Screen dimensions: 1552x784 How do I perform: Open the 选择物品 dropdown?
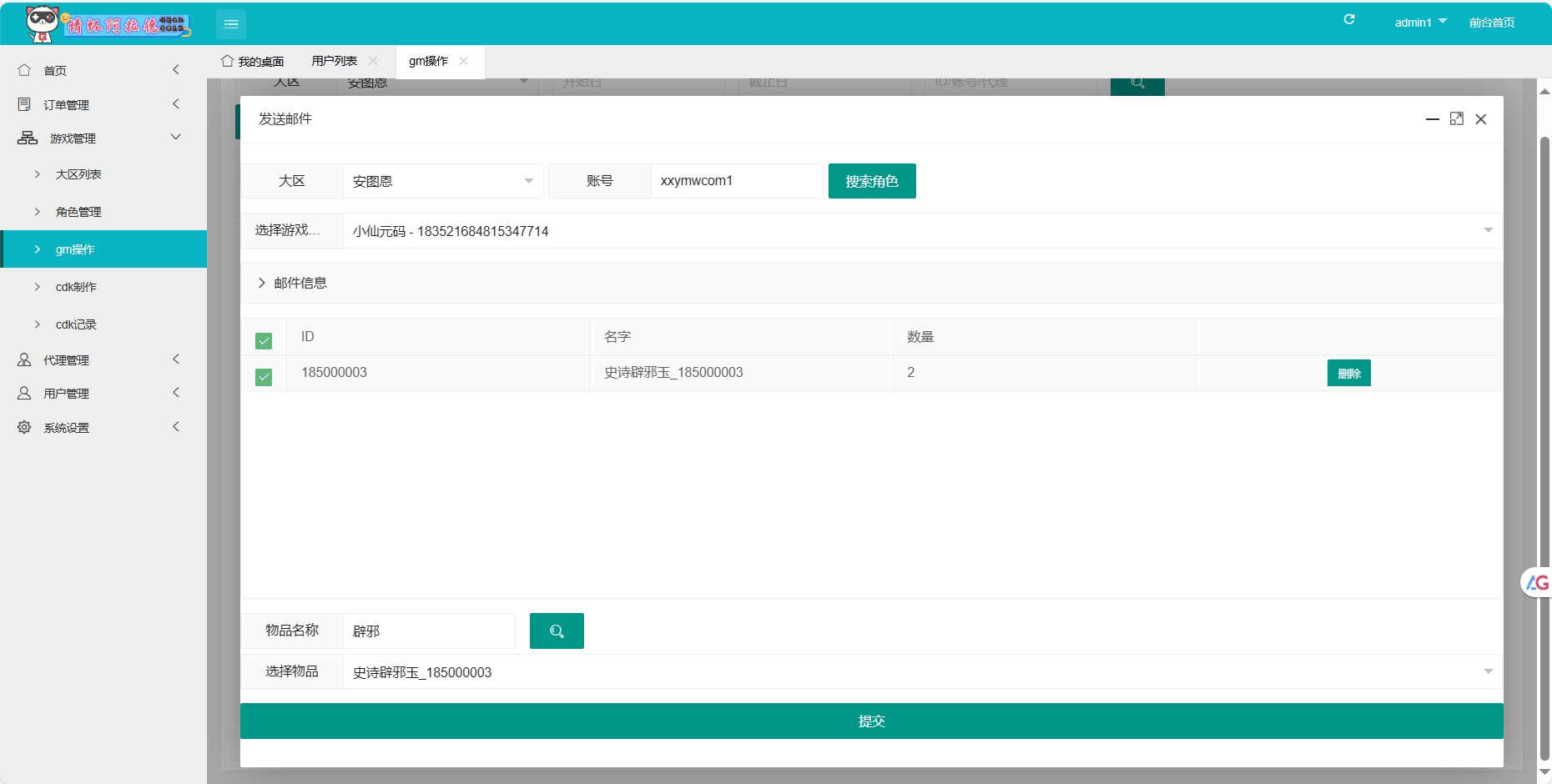[x=922, y=672]
